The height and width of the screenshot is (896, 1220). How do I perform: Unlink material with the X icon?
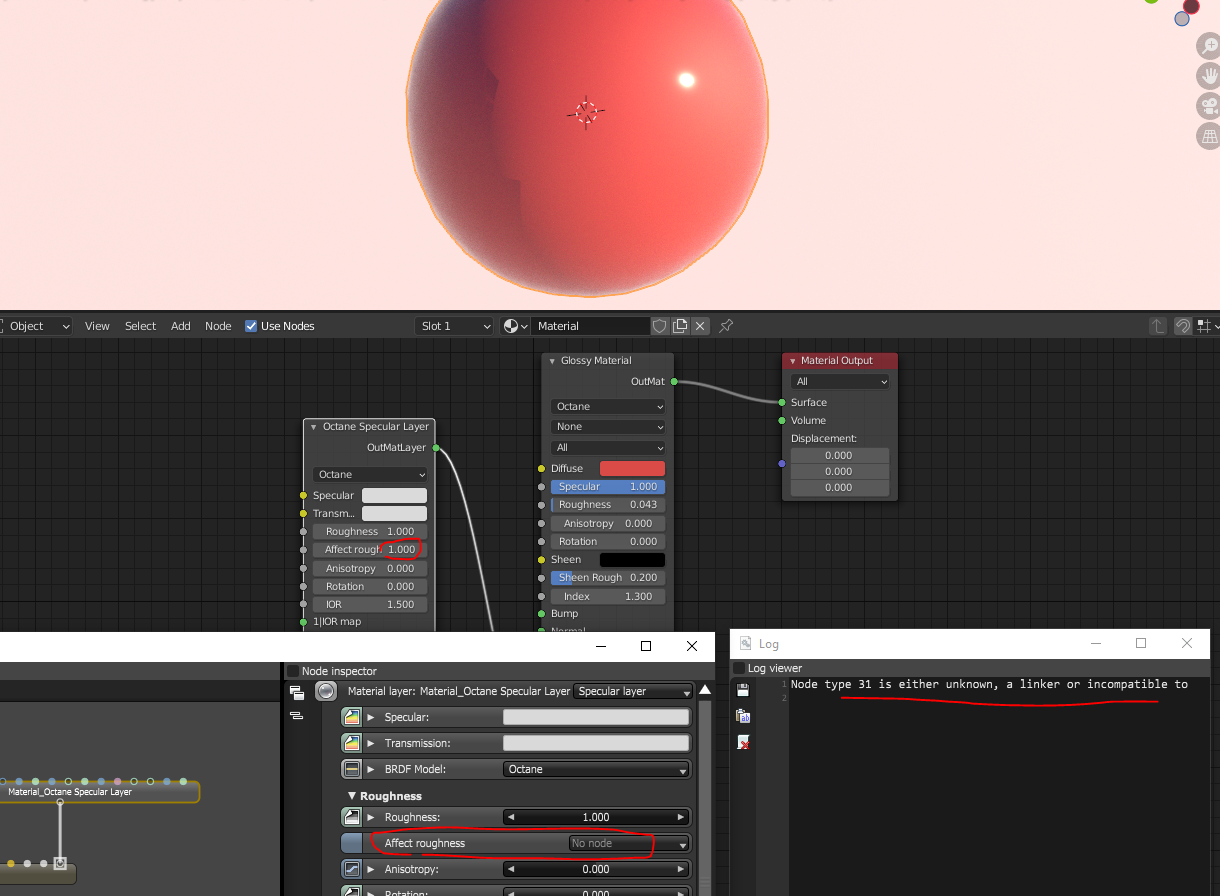tap(700, 326)
